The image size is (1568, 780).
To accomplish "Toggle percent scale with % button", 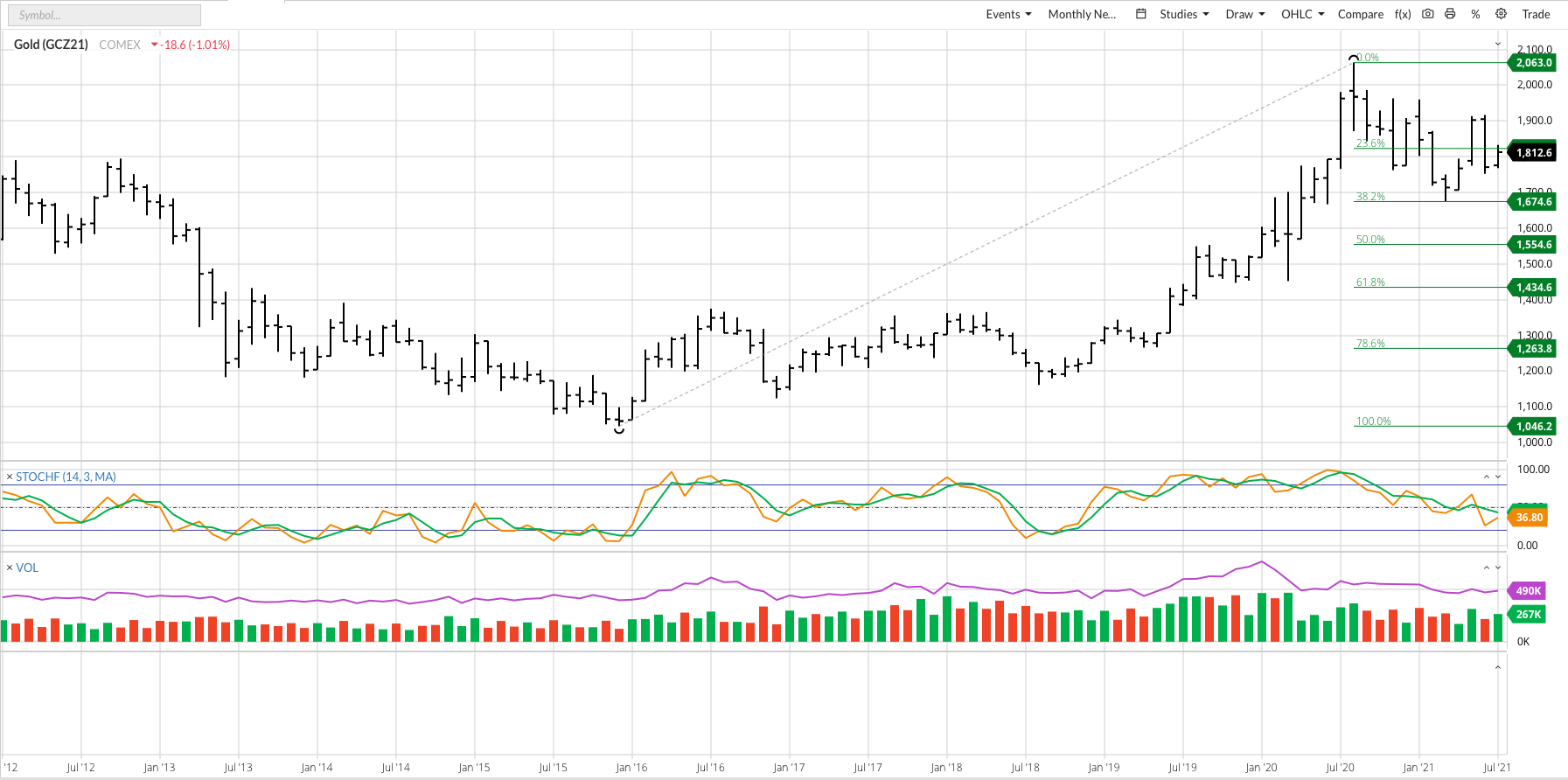I will (1475, 14).
